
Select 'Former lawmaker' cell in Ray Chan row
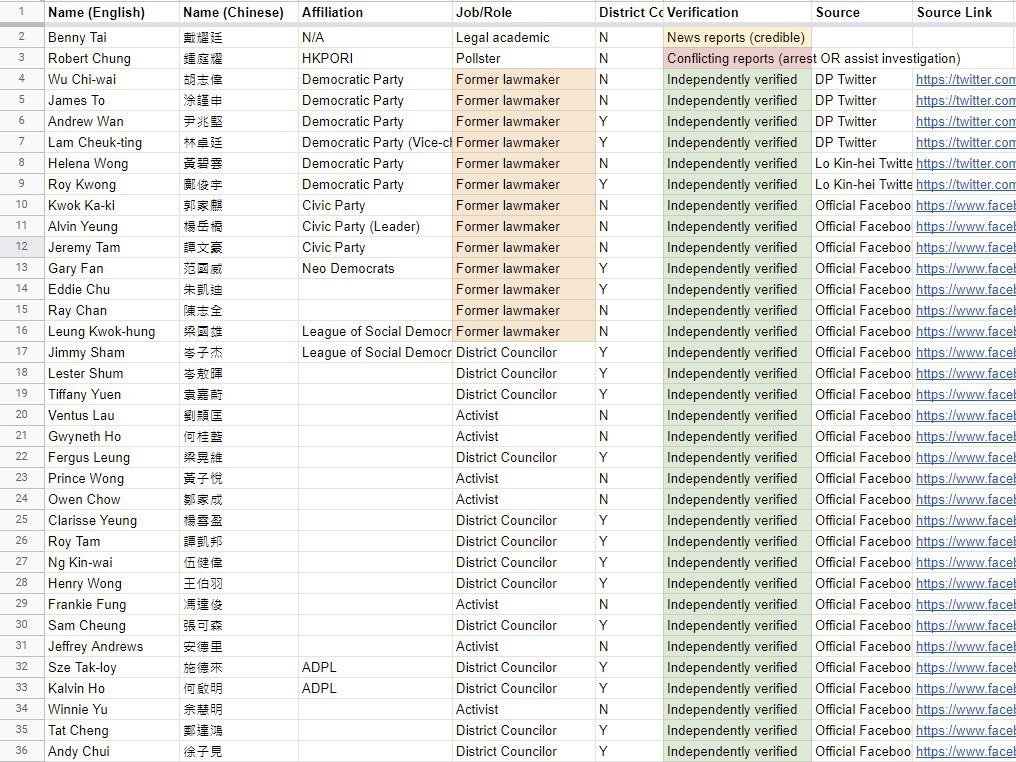[524, 310]
